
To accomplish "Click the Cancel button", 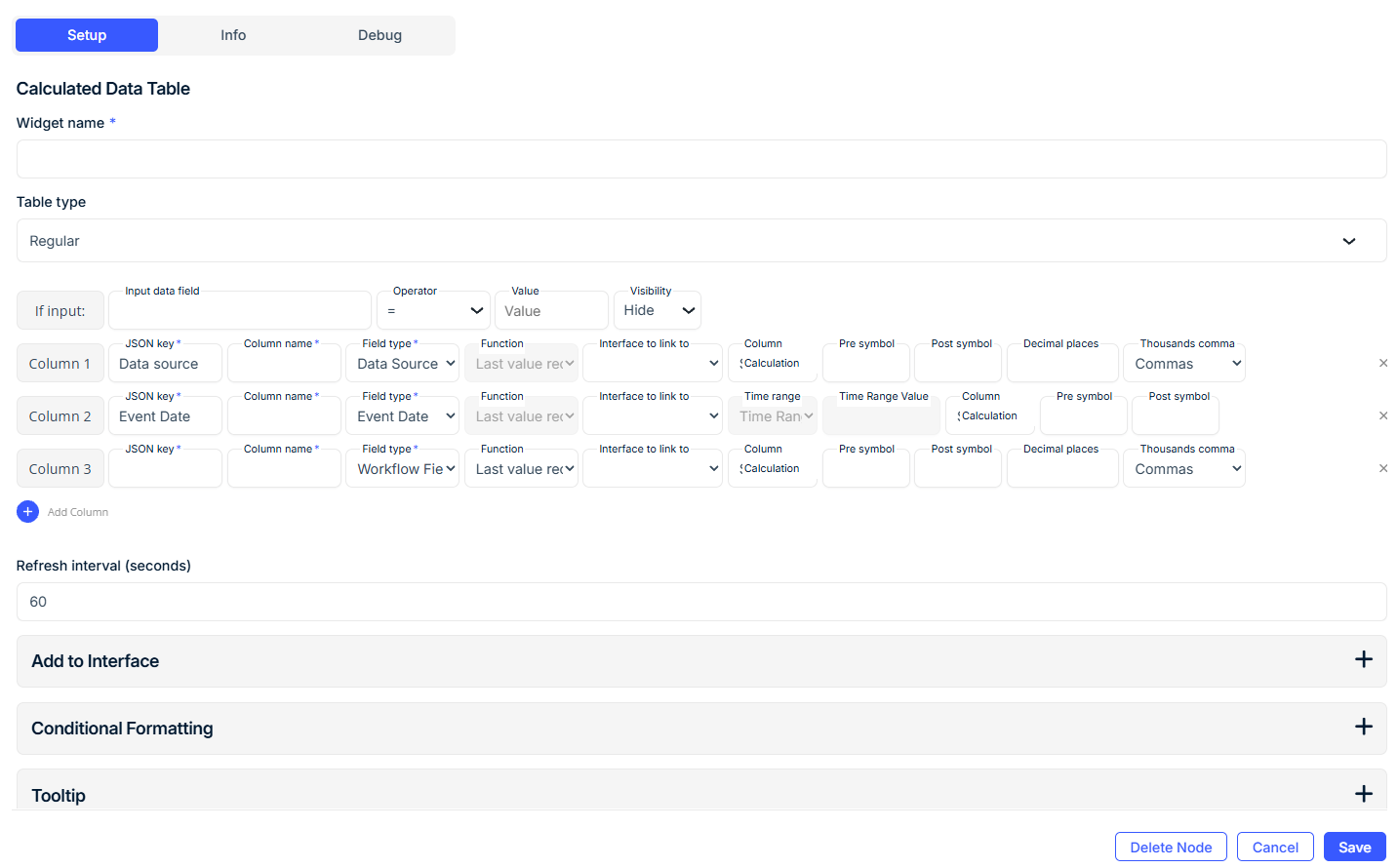I will (x=1275, y=847).
